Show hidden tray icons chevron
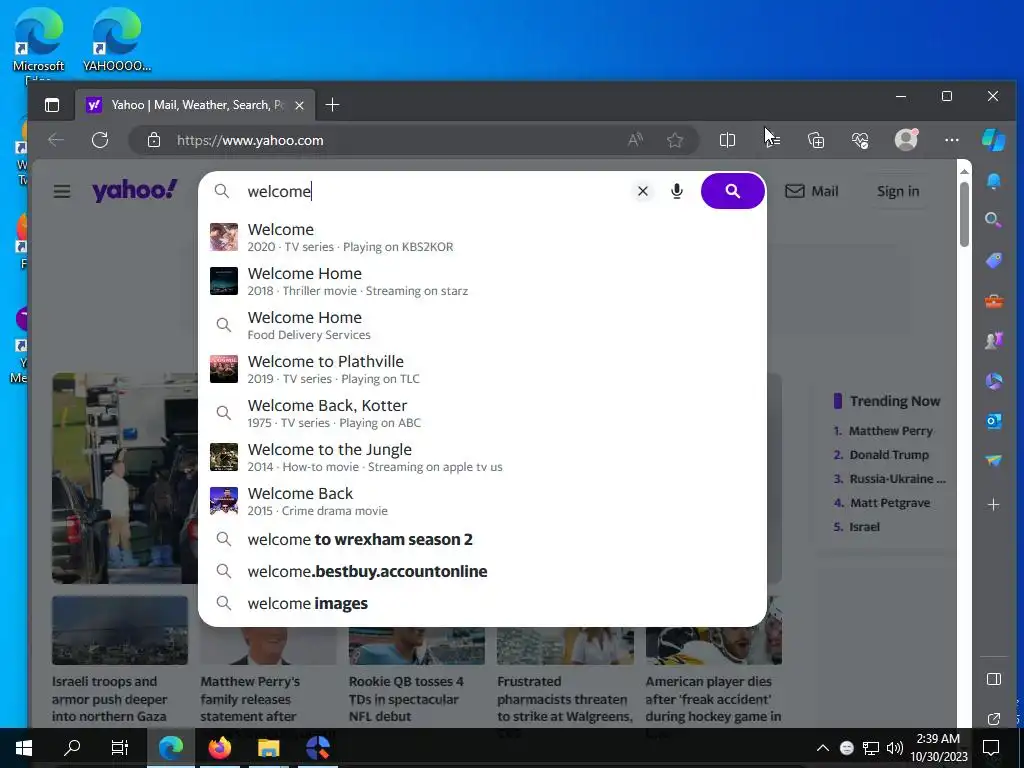 pyautogui.click(x=822, y=748)
